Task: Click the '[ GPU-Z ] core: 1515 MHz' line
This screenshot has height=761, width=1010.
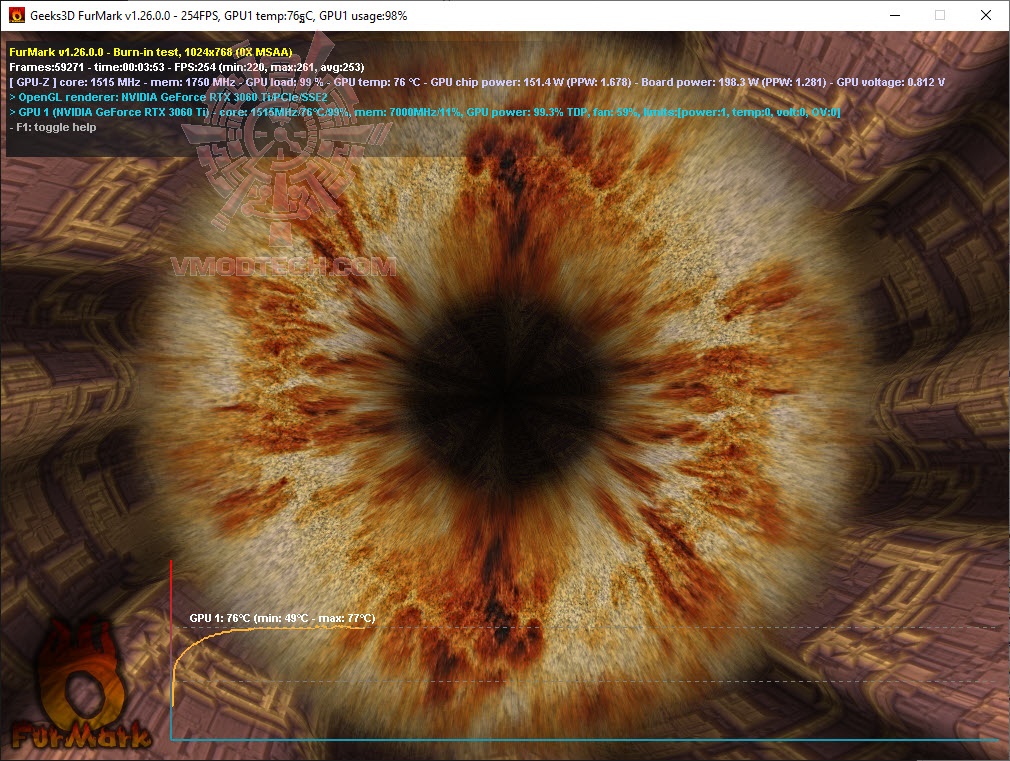Action: coord(477,82)
